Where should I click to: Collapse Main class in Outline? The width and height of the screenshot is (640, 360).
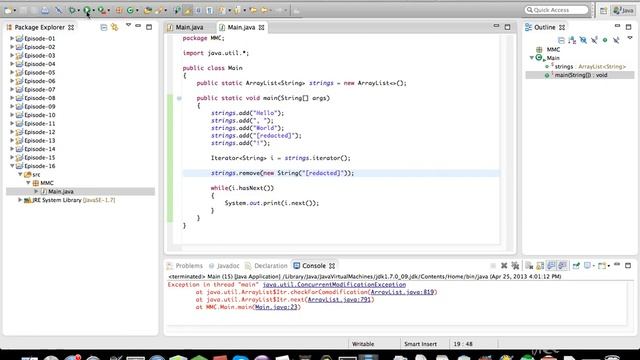(531, 58)
